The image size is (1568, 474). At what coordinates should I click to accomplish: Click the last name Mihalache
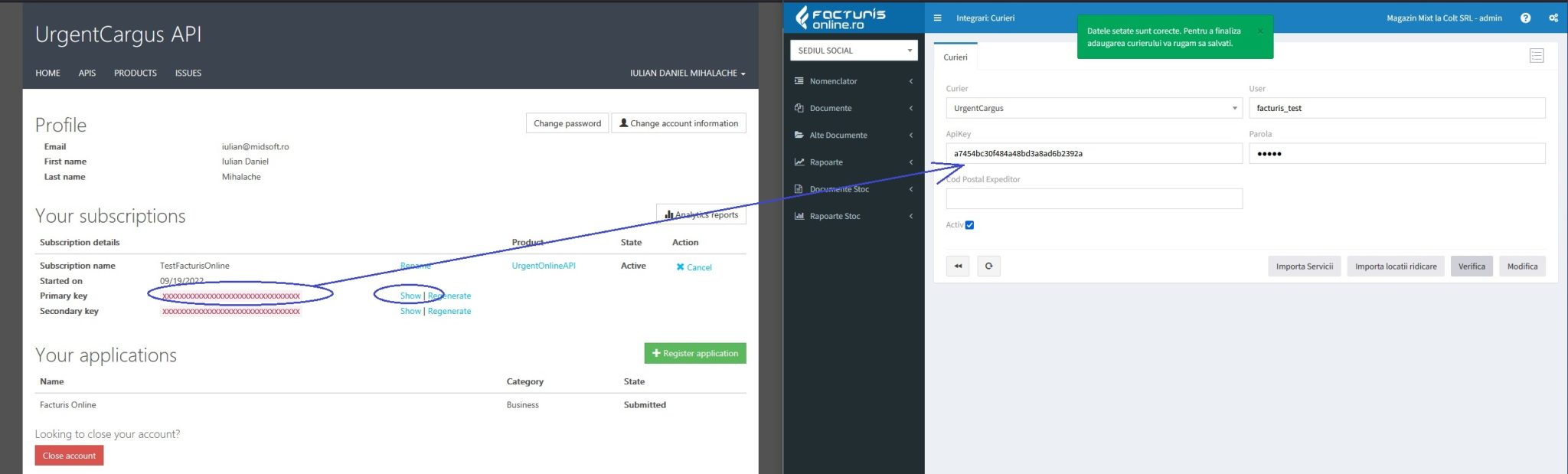pyautogui.click(x=241, y=177)
